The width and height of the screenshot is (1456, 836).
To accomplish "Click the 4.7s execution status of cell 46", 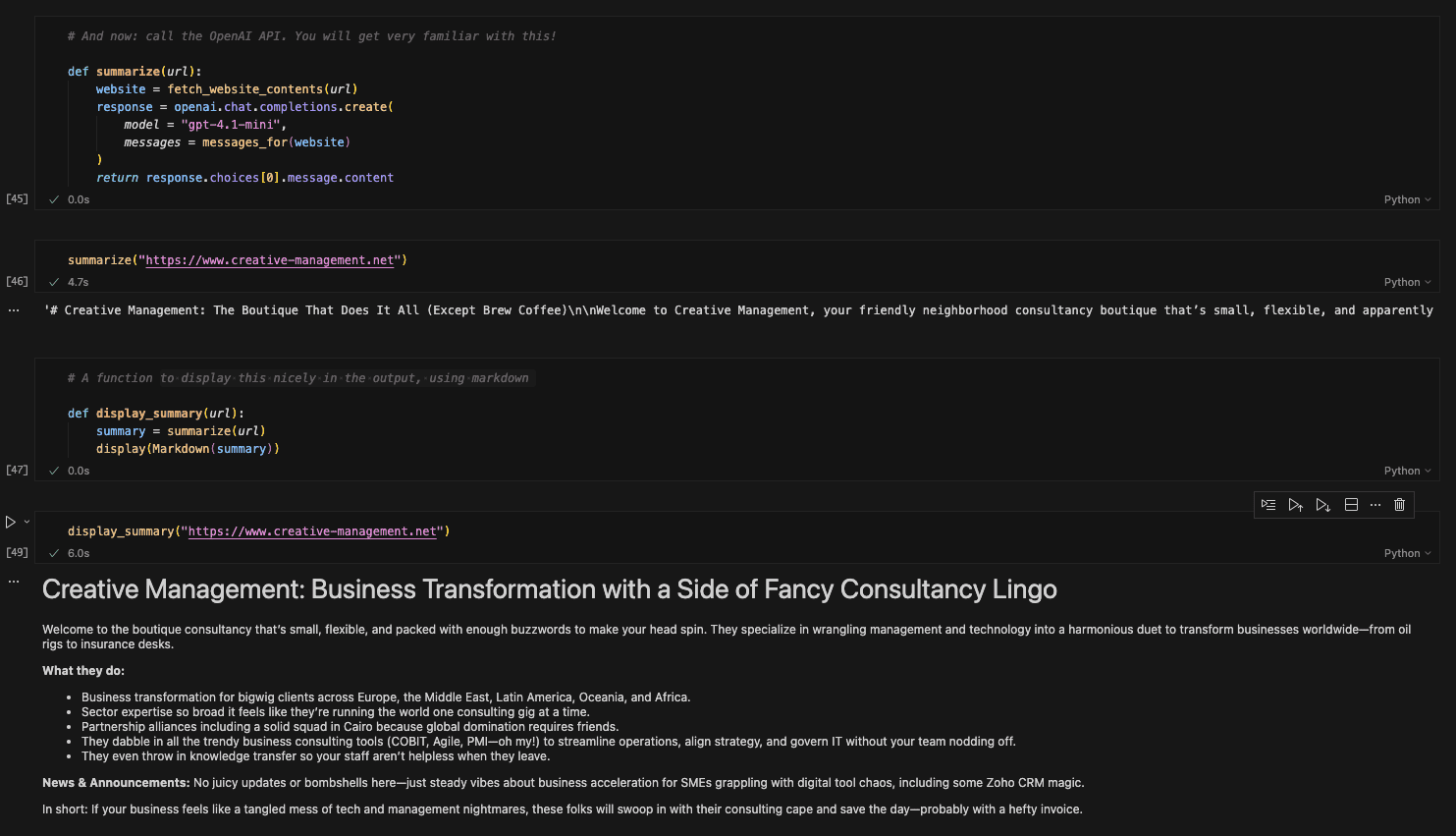I will click(78, 282).
